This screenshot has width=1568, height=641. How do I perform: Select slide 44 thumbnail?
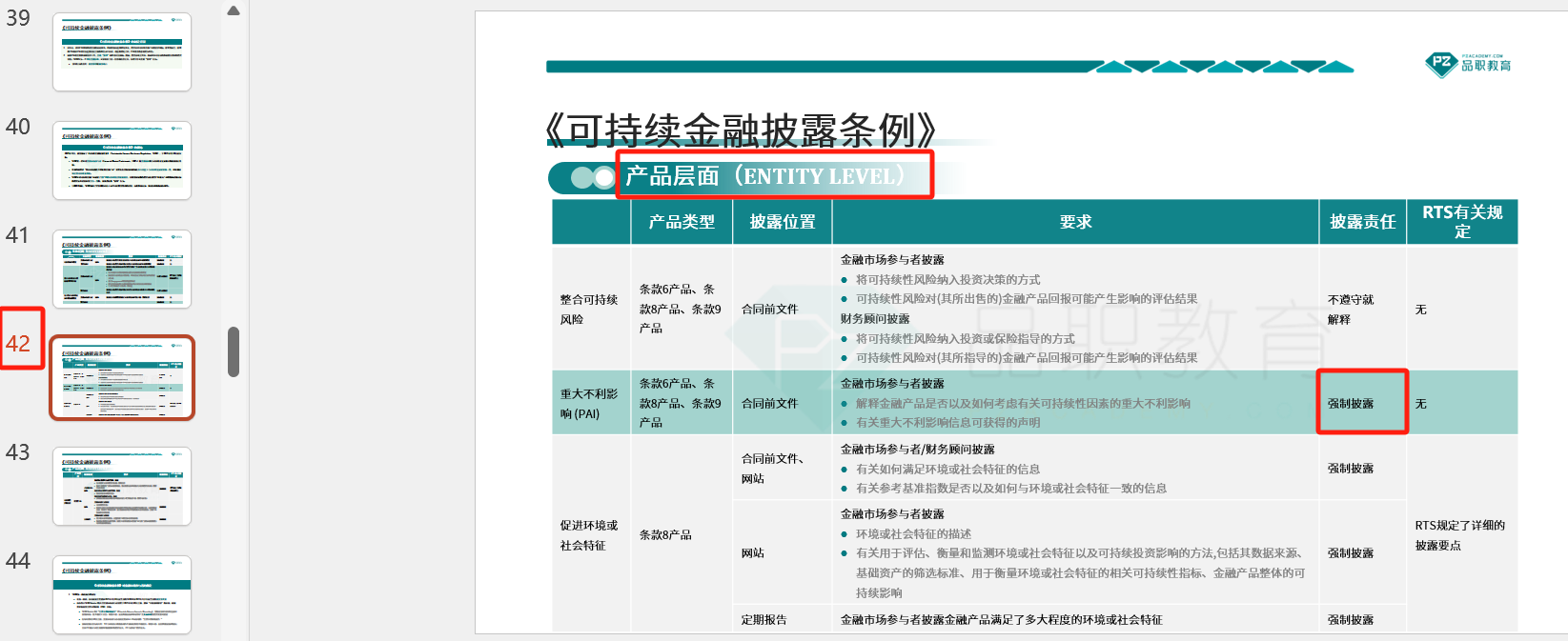[x=122, y=594]
